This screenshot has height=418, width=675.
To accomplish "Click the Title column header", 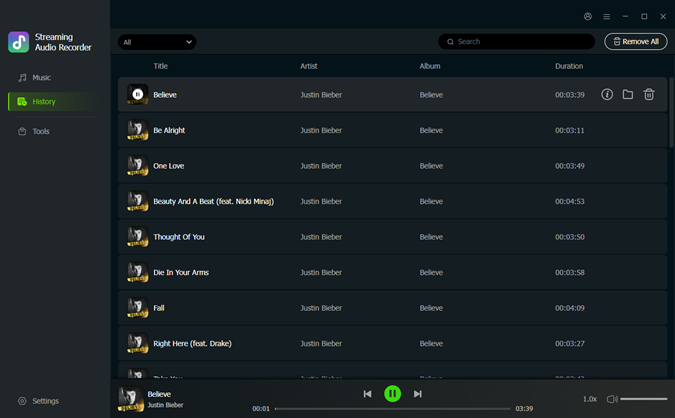I will pos(161,66).
